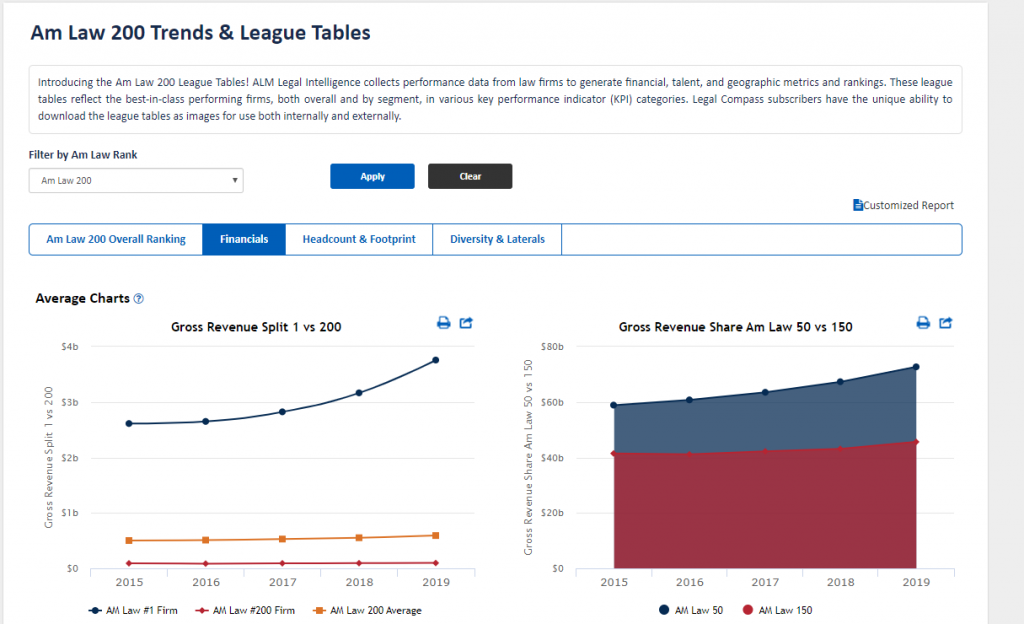Click the Clear button
Image resolution: width=1024 pixels, height=624 pixels.
tap(470, 176)
